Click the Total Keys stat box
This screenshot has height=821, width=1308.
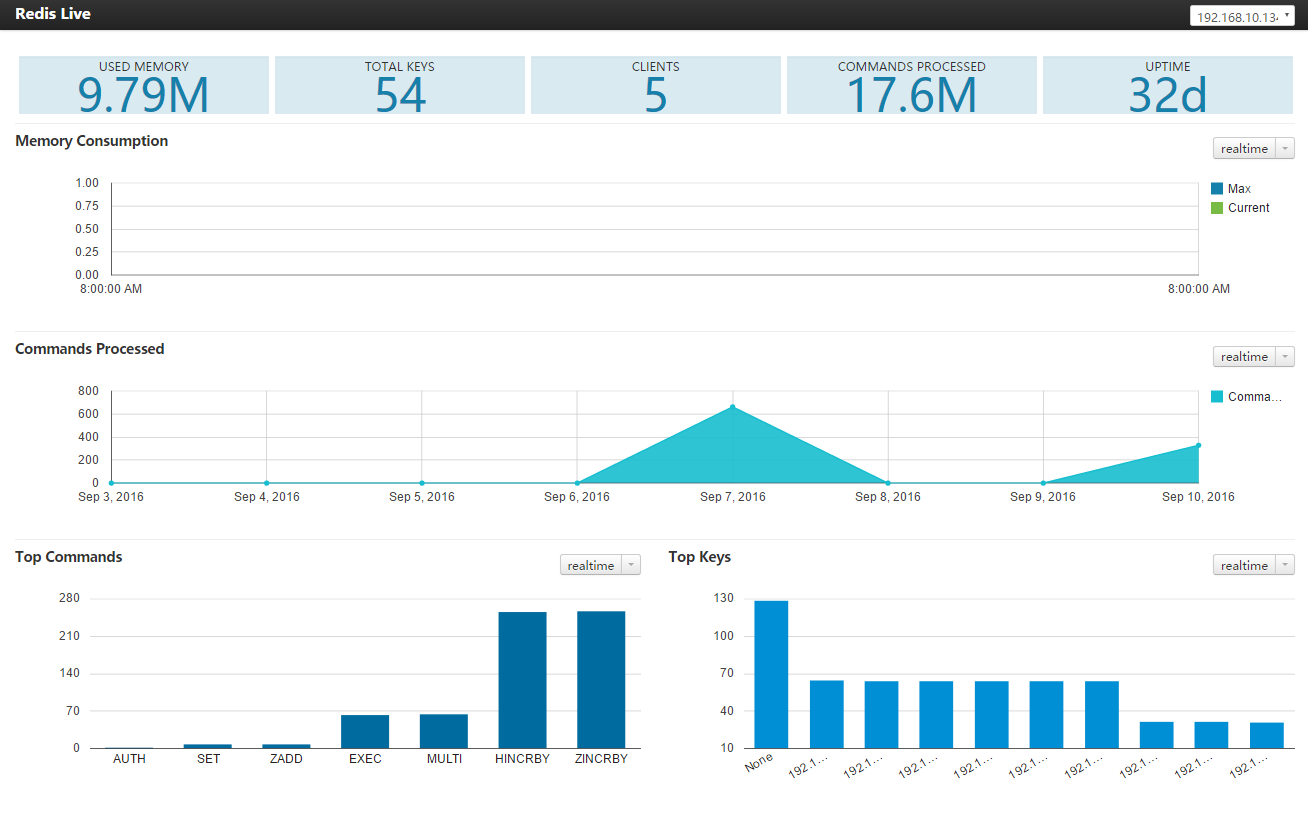pyautogui.click(x=400, y=85)
